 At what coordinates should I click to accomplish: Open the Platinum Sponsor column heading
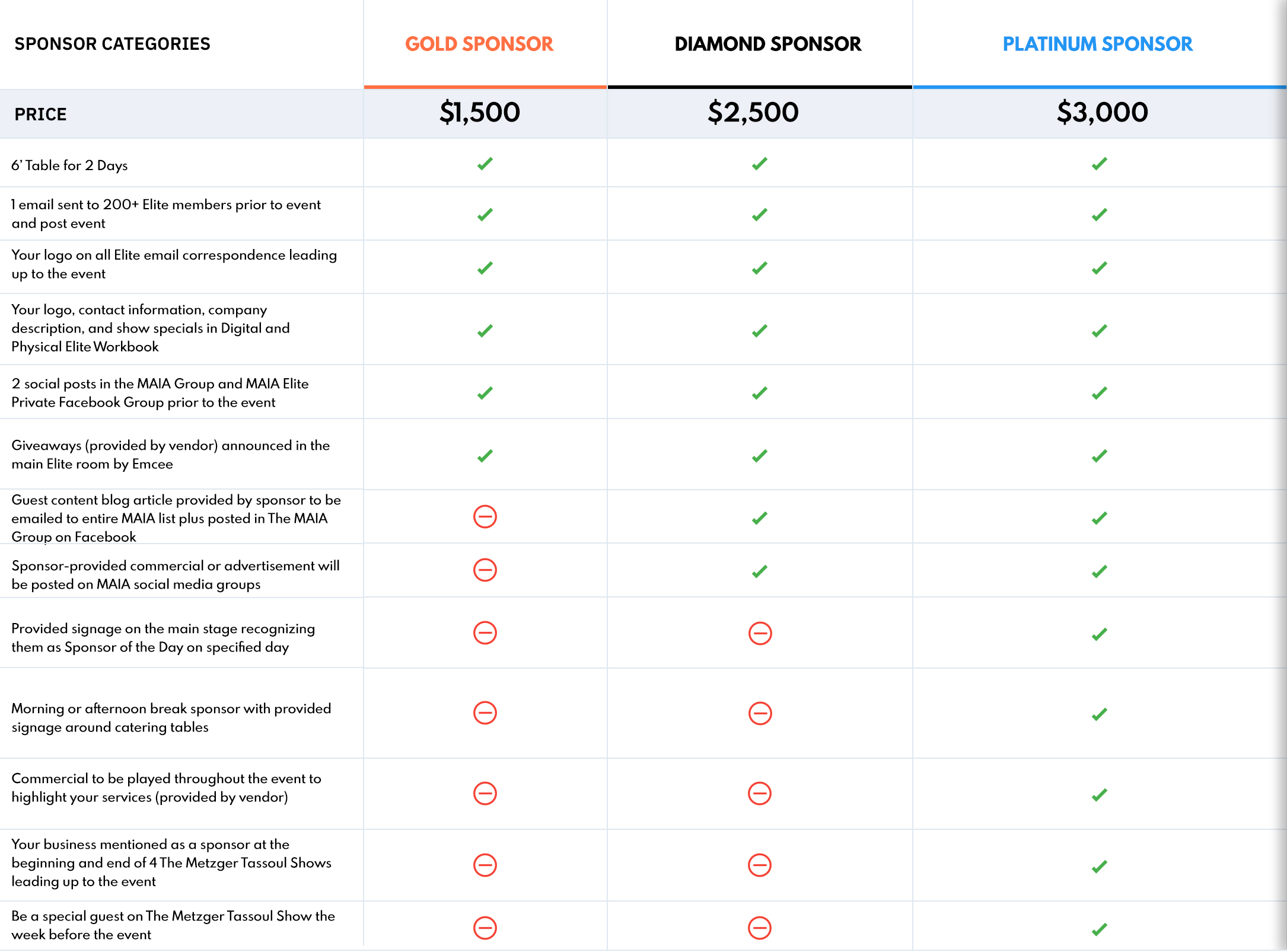tap(1097, 44)
